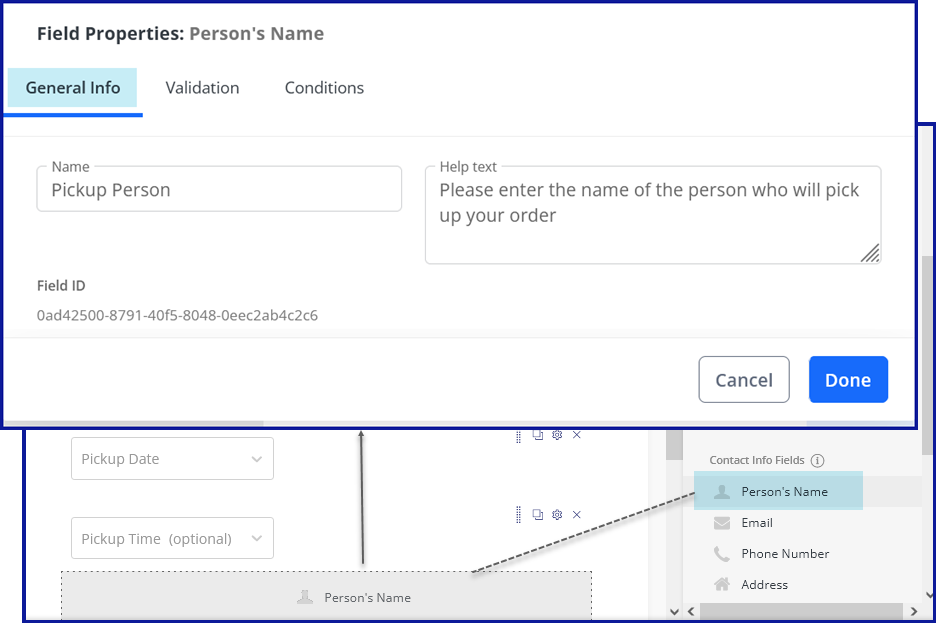The height and width of the screenshot is (623, 936).
Task: Open settings gear for the Pickup Date field
Action: (557, 435)
